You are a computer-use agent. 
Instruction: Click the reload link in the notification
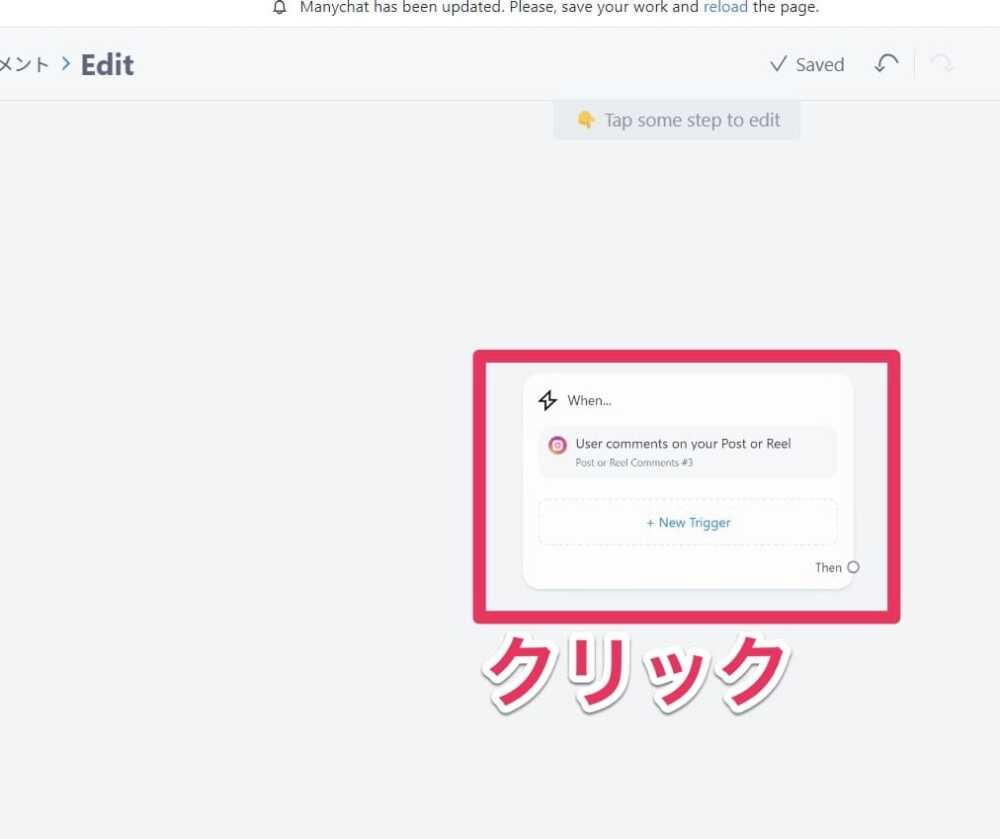[x=725, y=7]
